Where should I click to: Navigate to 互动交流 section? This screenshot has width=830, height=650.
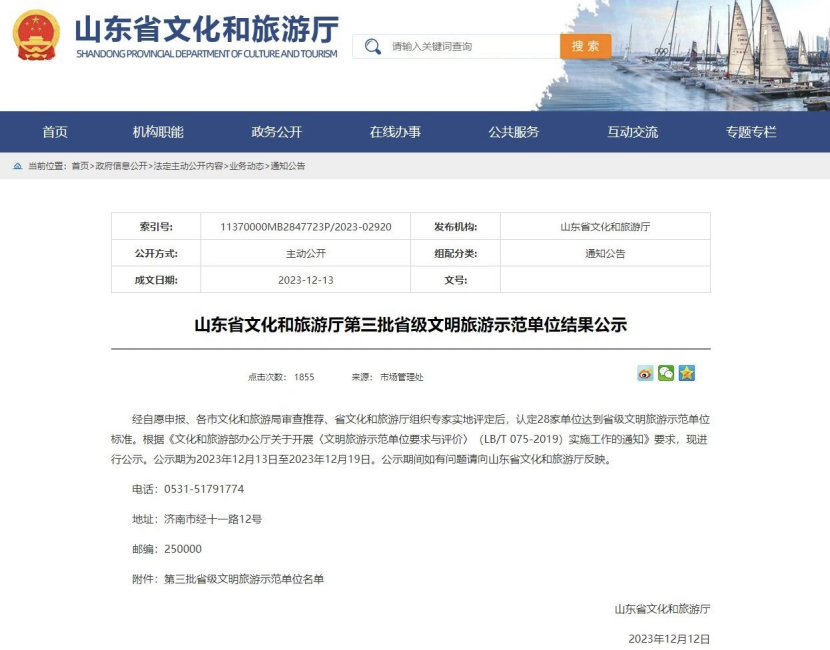[x=632, y=132]
